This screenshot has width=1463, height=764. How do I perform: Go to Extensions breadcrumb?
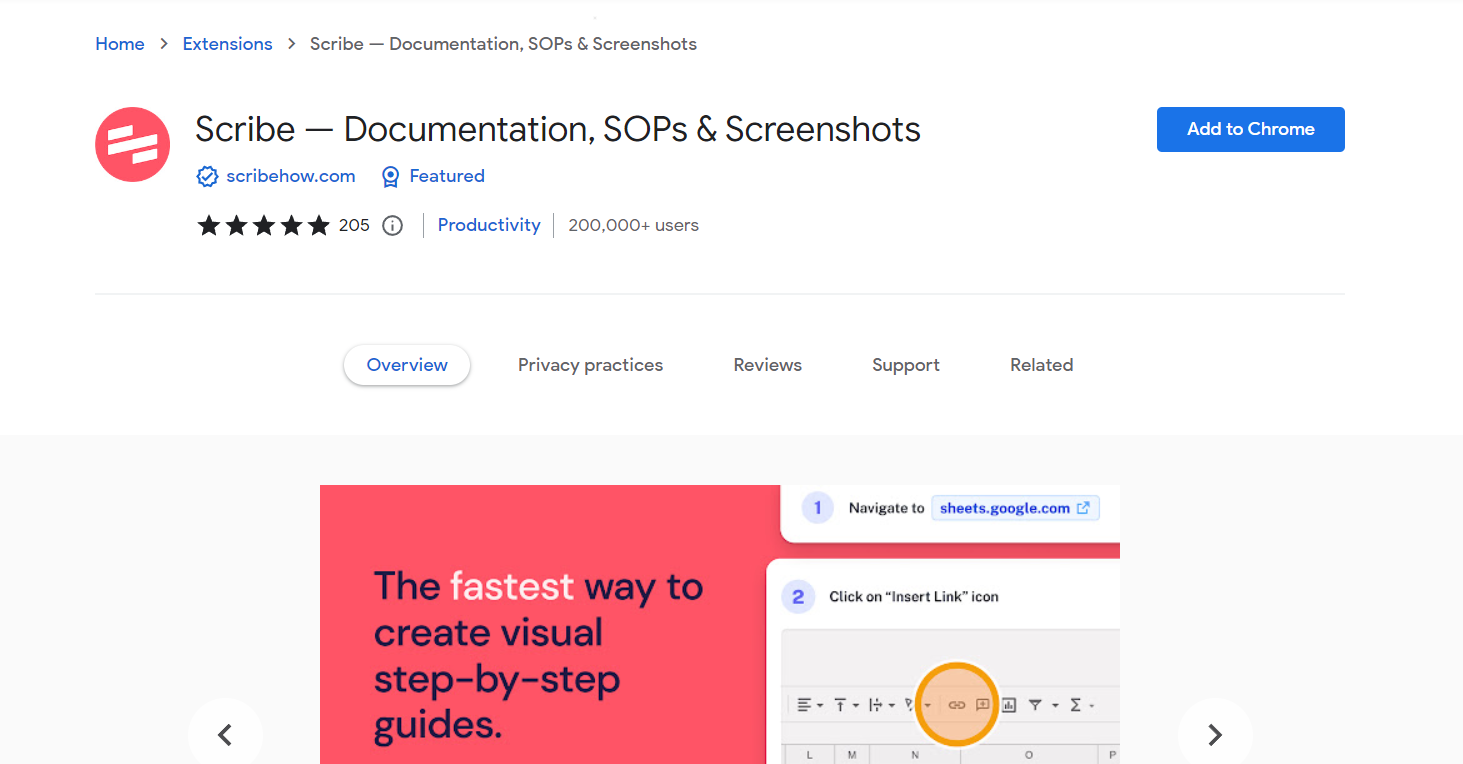[x=227, y=44]
